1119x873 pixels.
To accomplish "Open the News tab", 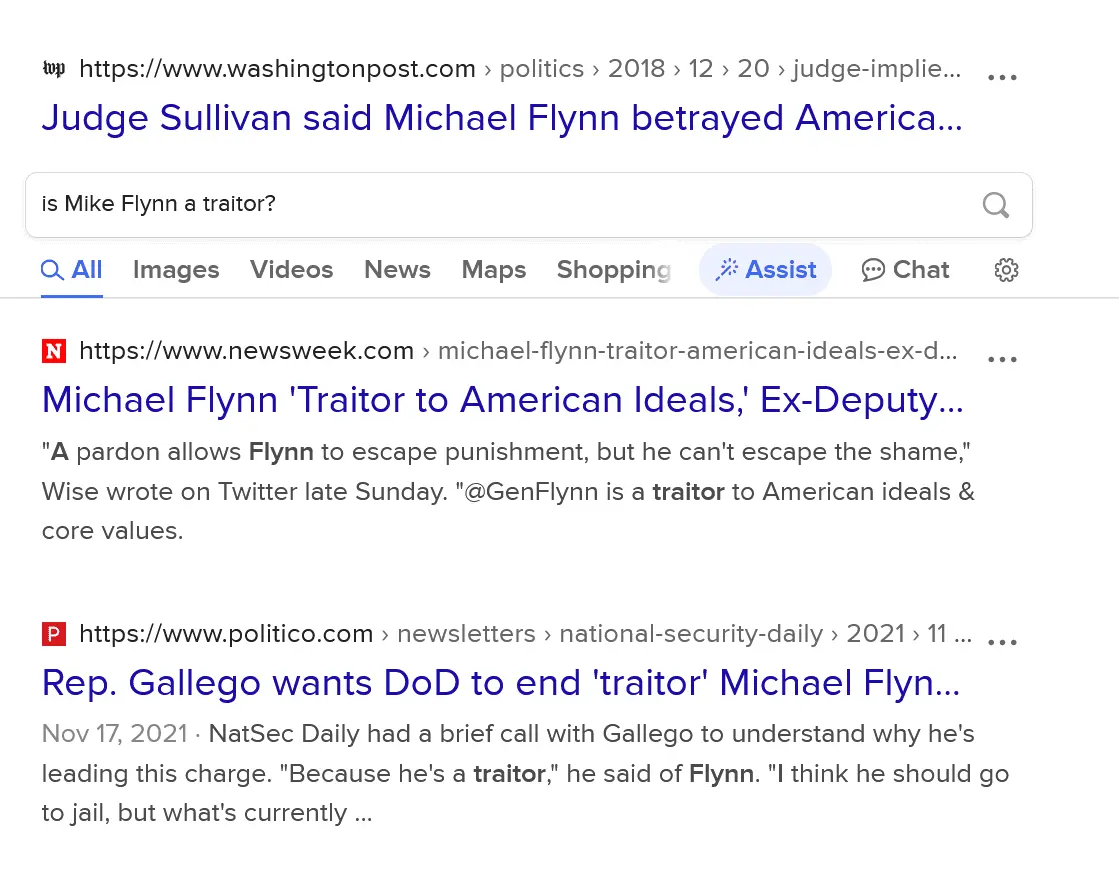I will point(397,270).
